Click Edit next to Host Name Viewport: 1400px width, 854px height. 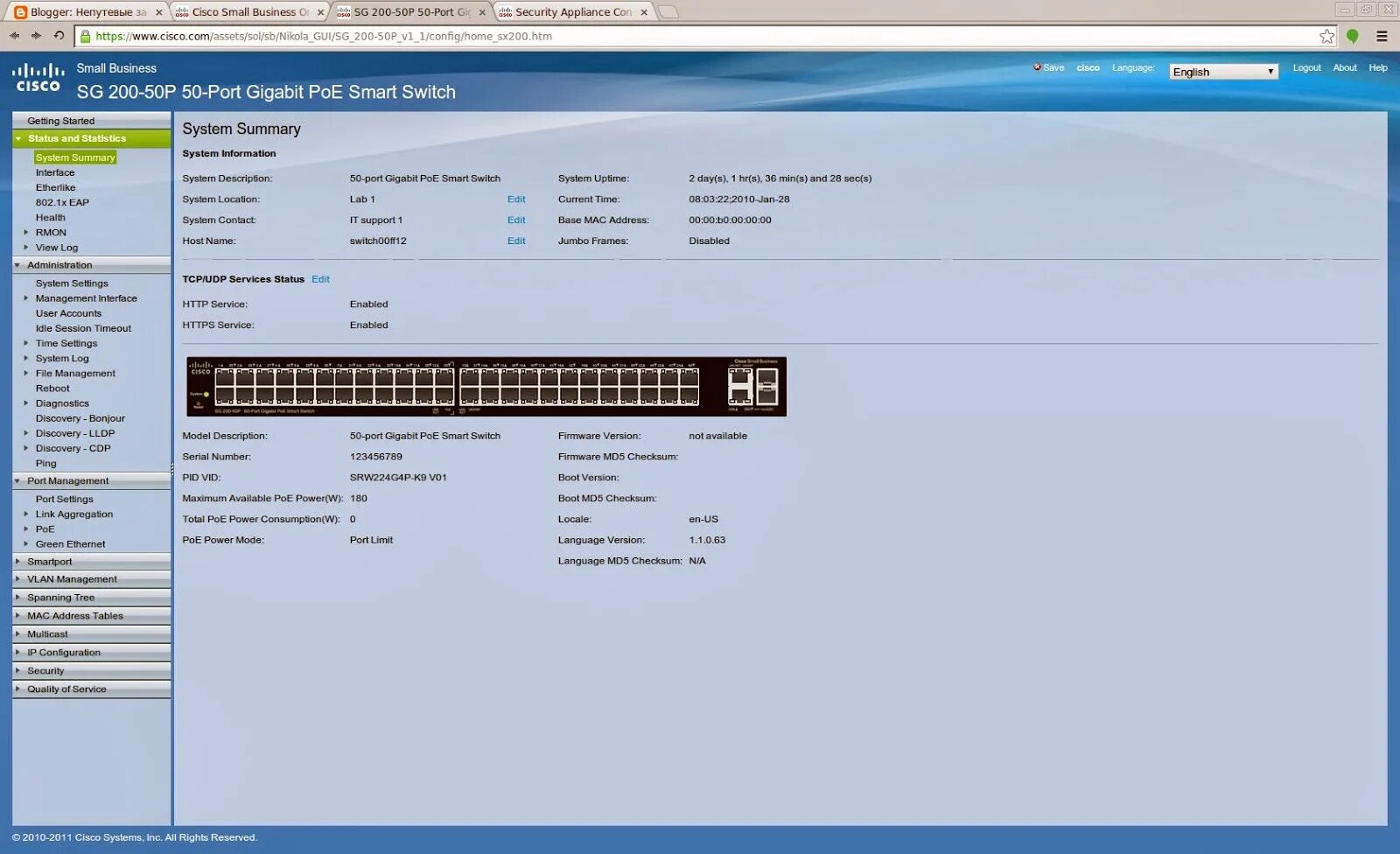coord(516,241)
